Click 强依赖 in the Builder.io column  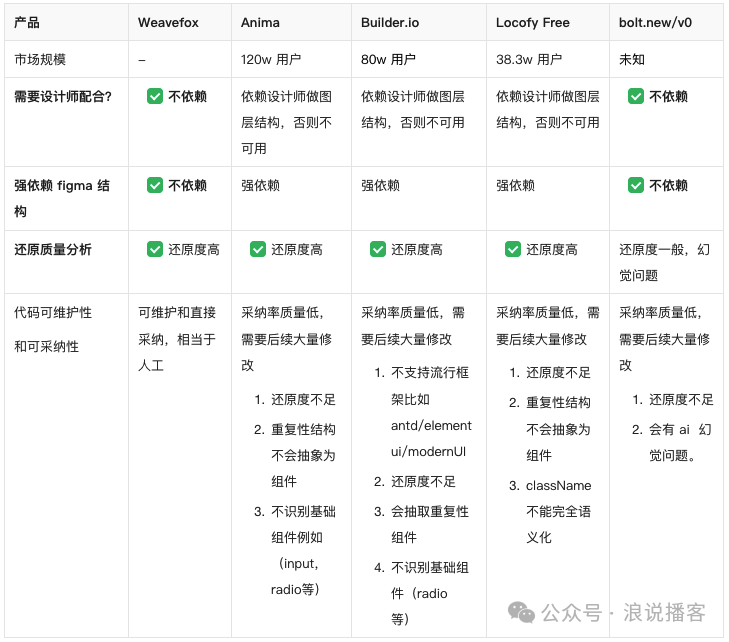click(x=380, y=185)
